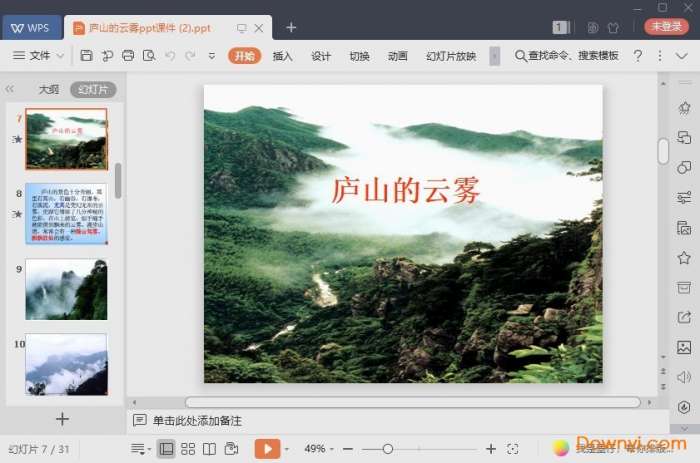
Task: Switch to normal view mode
Action: (166, 449)
